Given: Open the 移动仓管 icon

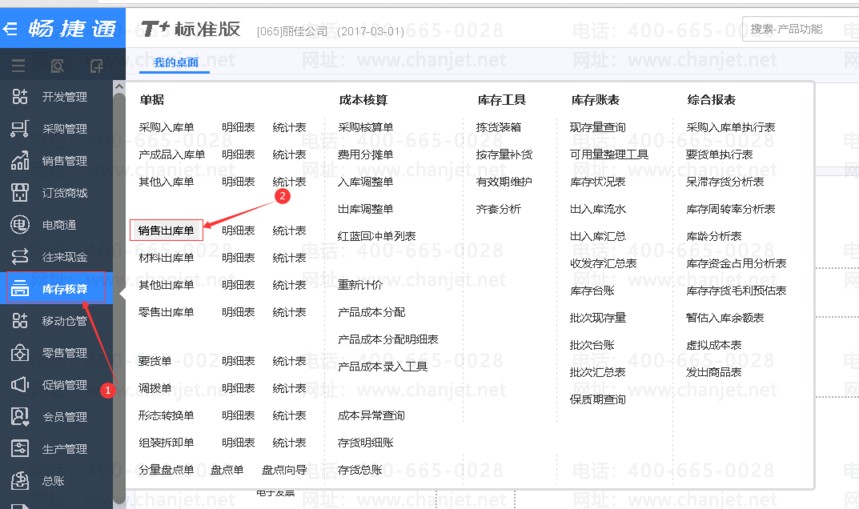Looking at the screenshot, I should [x=20, y=321].
